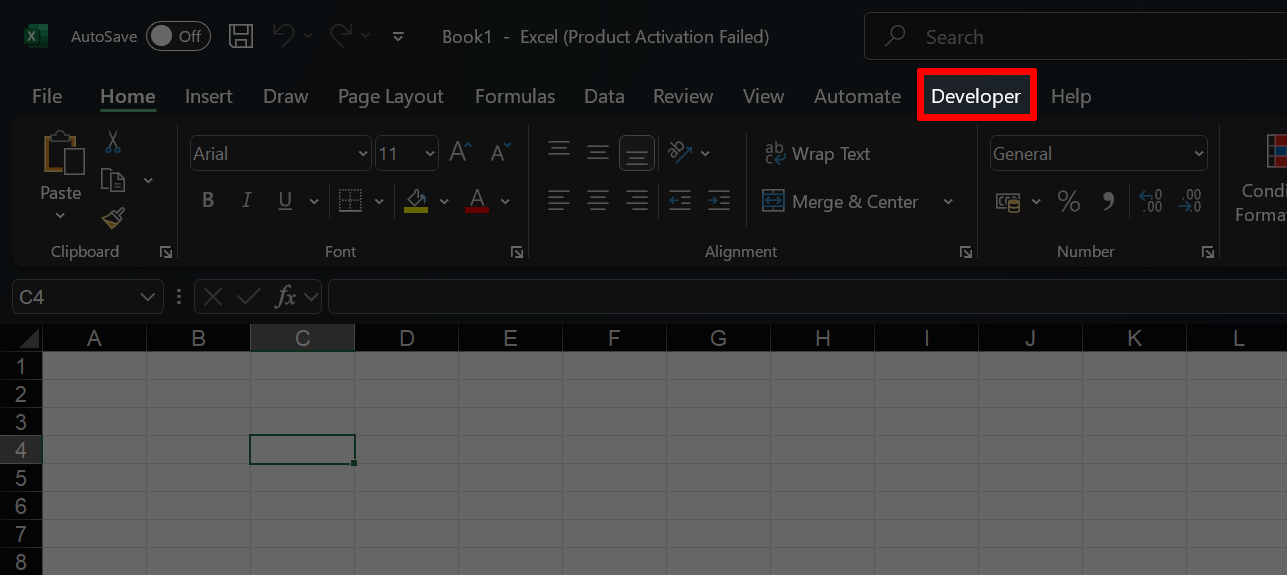Open the View tab
The height and width of the screenshot is (575, 1287).
tap(764, 96)
